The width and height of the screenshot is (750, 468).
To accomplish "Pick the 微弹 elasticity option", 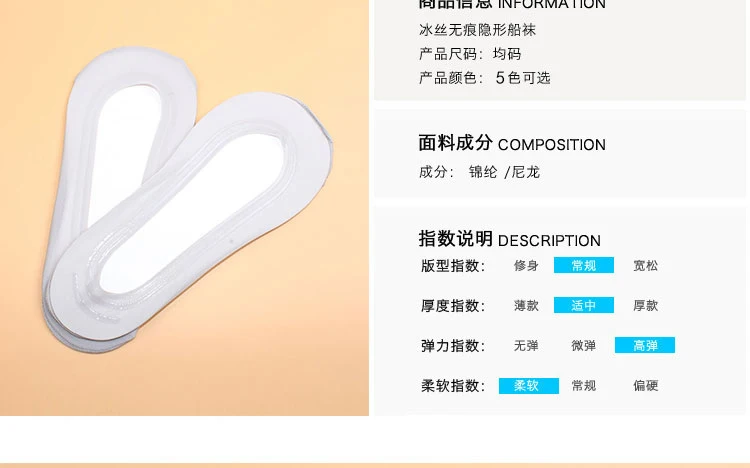I will click(x=584, y=345).
